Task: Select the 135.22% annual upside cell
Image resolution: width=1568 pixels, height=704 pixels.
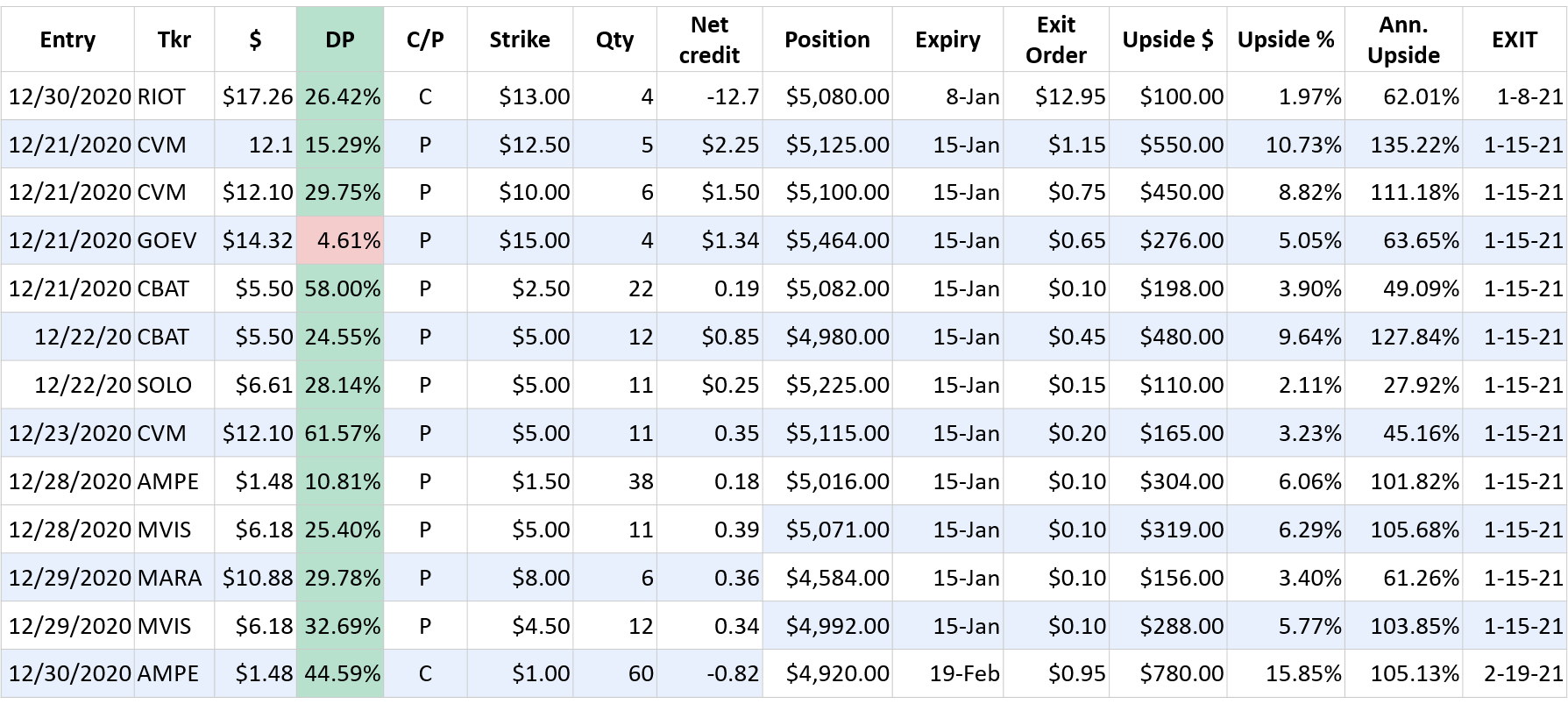Action: point(1403,145)
